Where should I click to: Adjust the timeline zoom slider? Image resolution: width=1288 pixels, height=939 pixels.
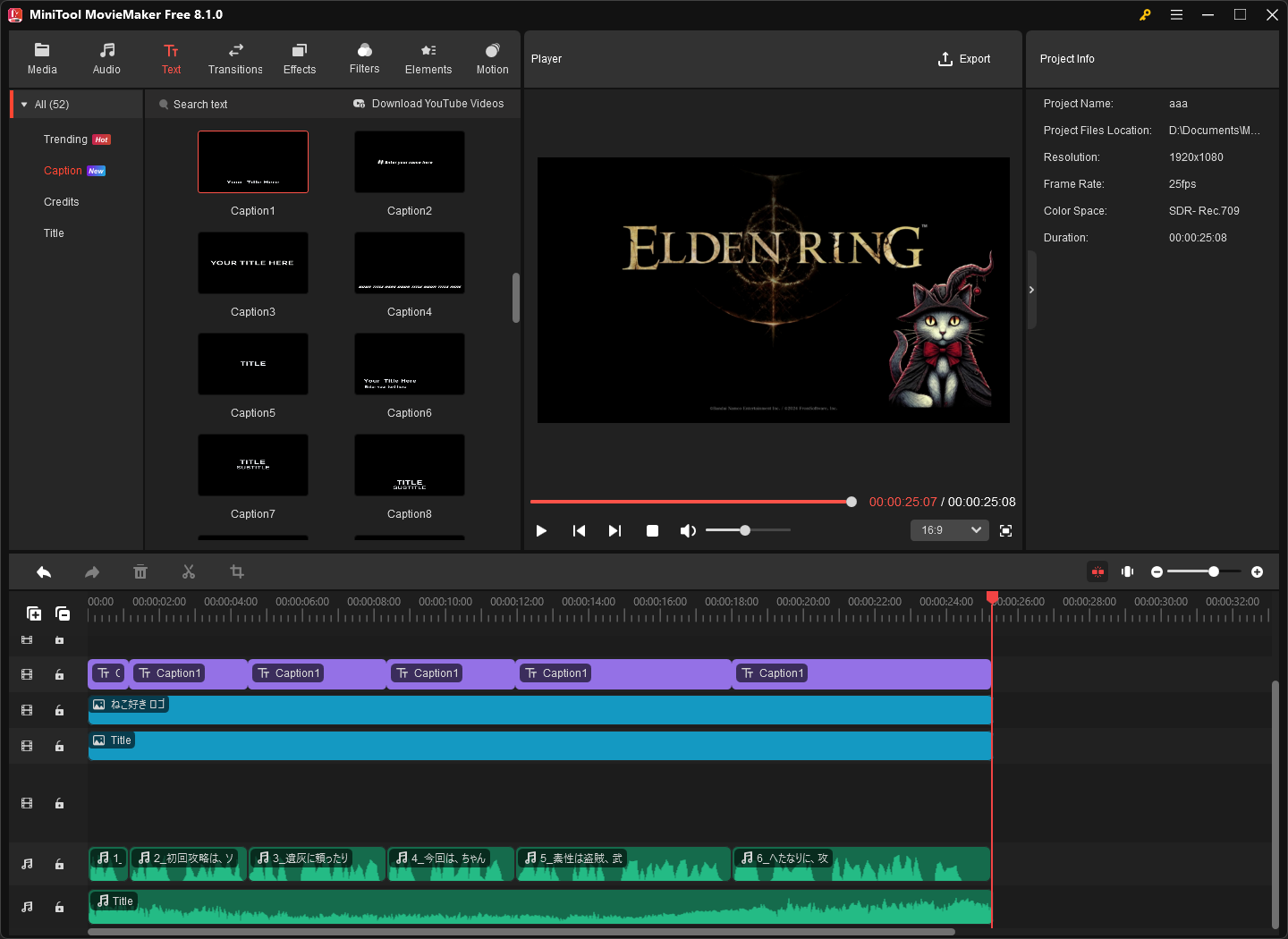tap(1204, 571)
